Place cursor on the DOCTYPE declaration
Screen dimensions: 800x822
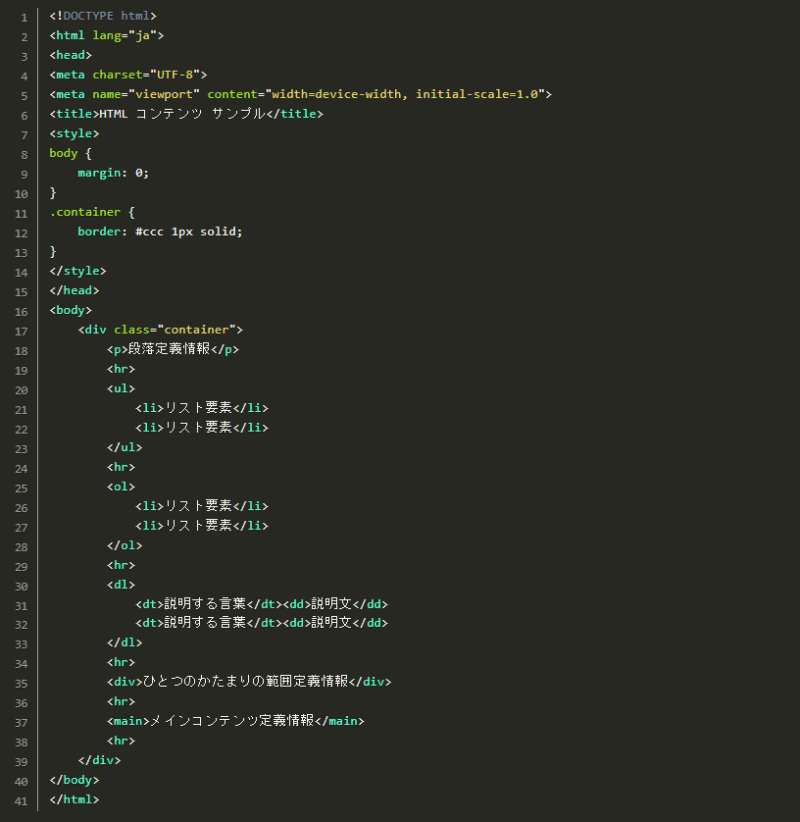[x=102, y=16]
